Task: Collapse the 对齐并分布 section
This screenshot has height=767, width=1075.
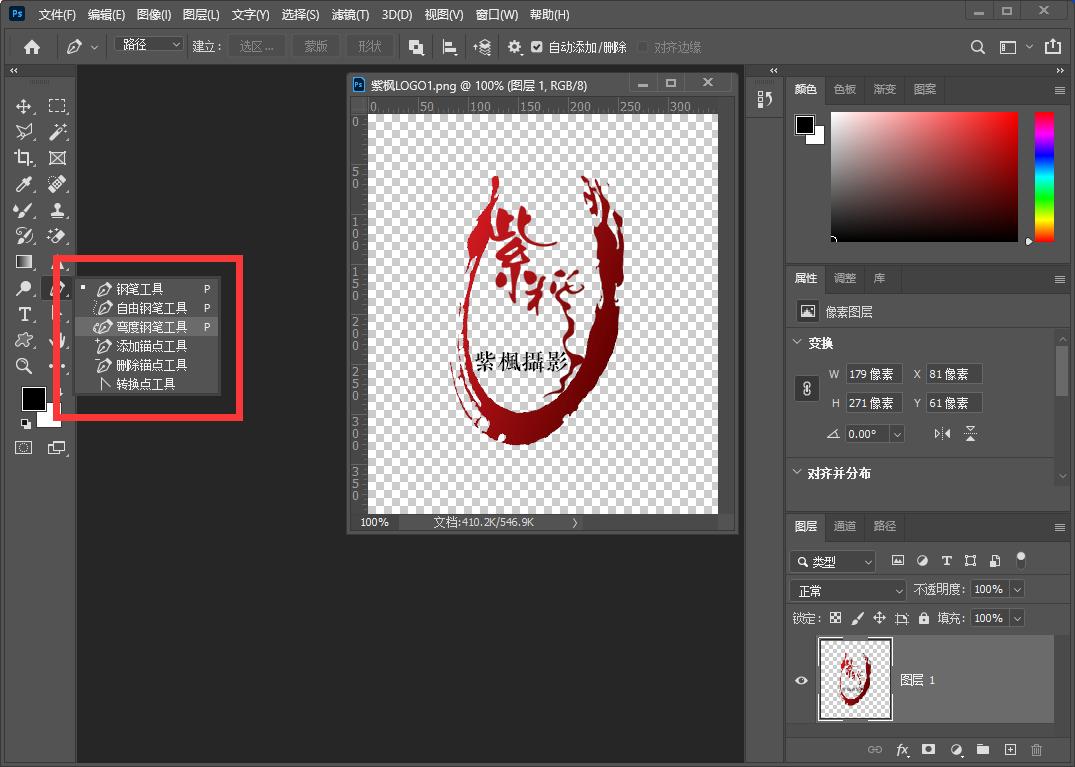Action: pos(797,472)
